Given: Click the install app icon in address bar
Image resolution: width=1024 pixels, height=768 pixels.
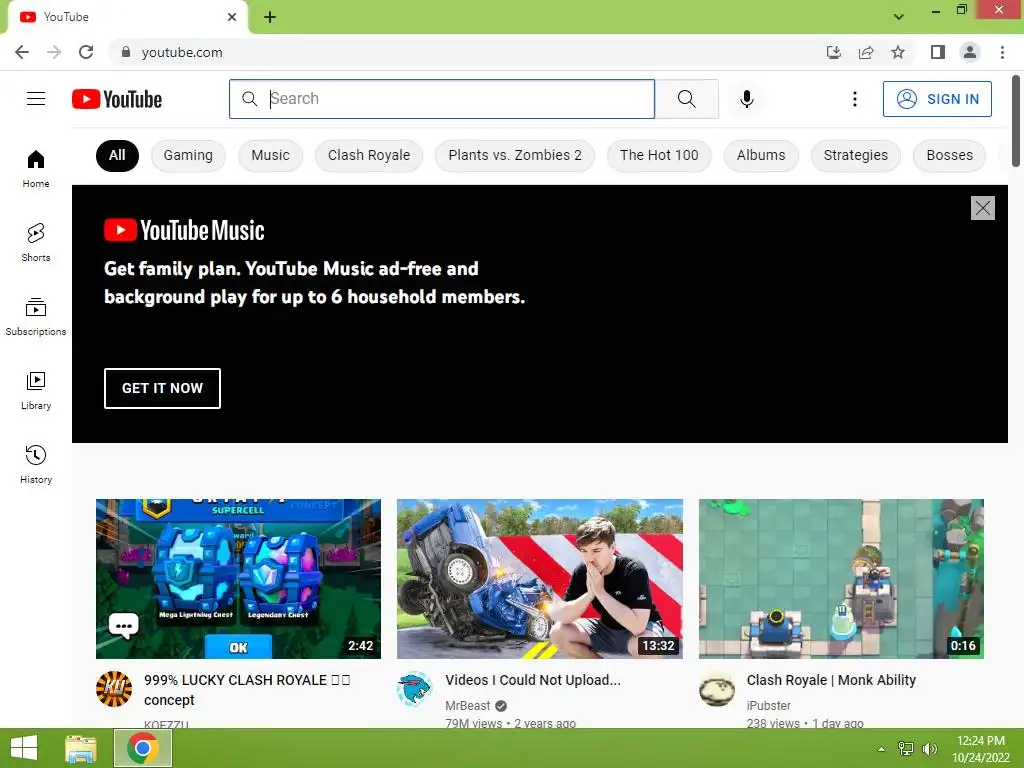Looking at the screenshot, I should pyautogui.click(x=833, y=52).
